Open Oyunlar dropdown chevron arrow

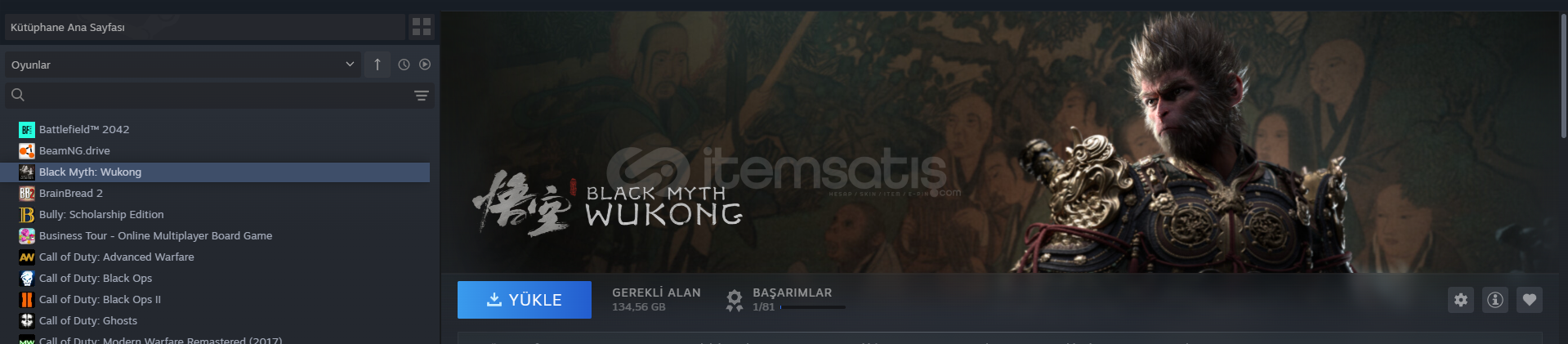(350, 65)
